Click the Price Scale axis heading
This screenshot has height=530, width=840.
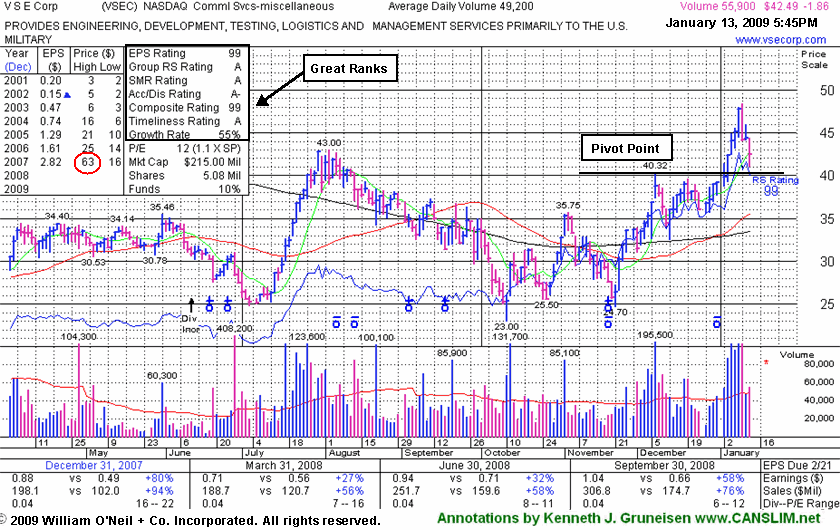pos(814,59)
